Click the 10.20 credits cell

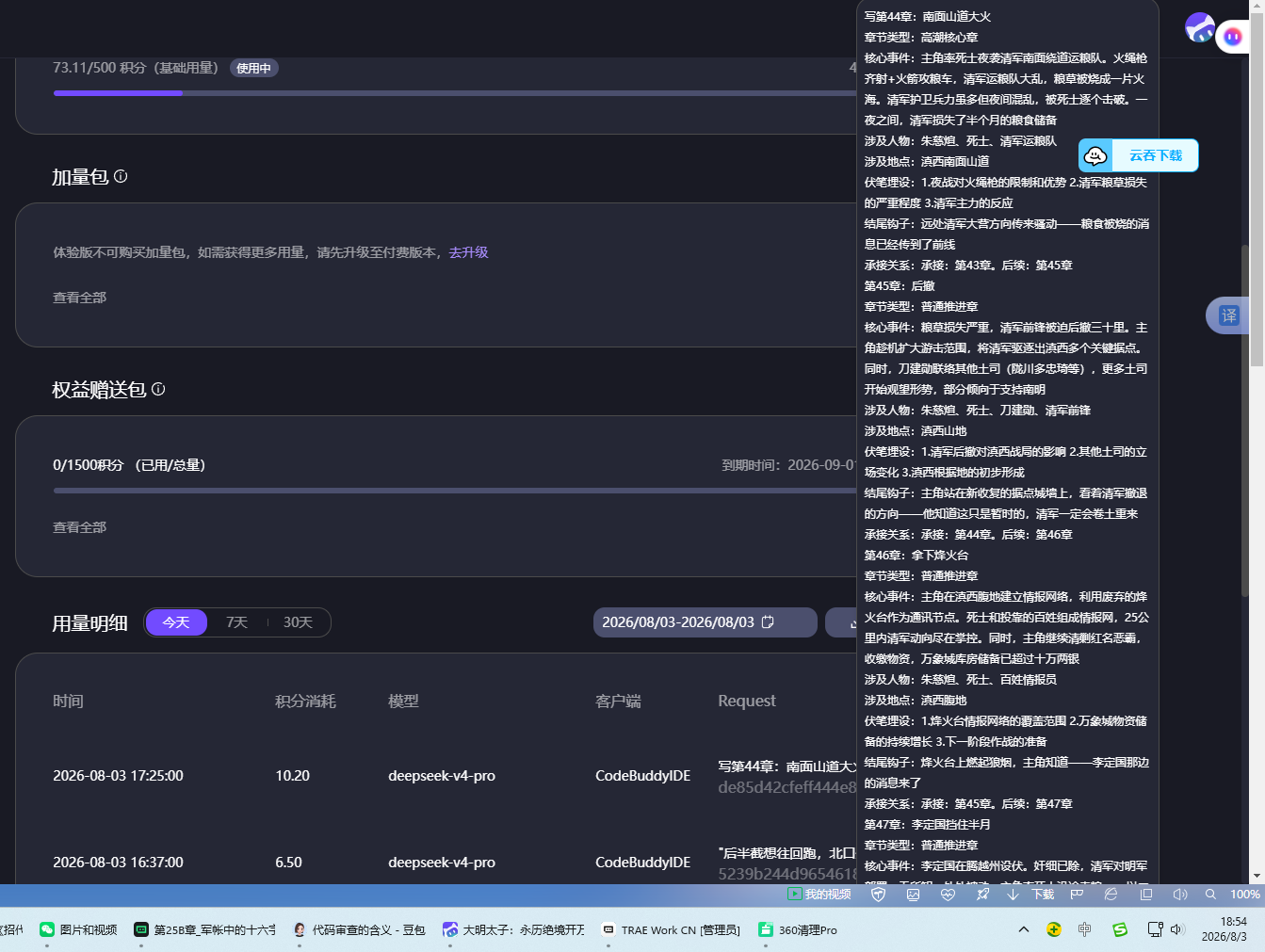[x=292, y=776]
